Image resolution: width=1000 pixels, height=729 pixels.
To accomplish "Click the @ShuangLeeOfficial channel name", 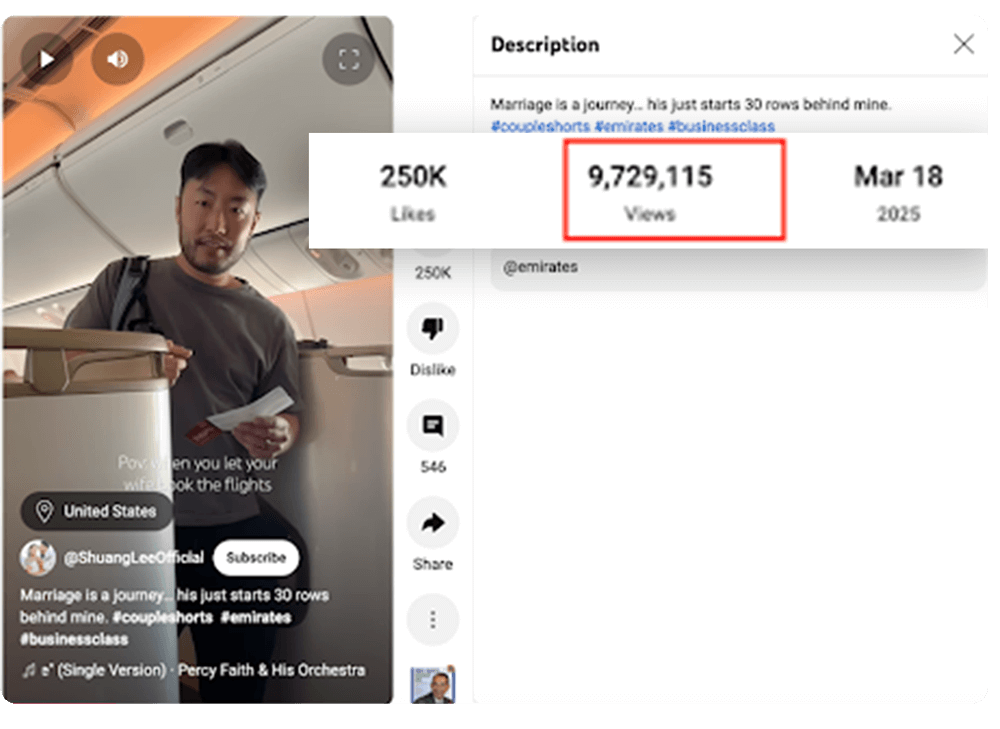I will [x=134, y=558].
